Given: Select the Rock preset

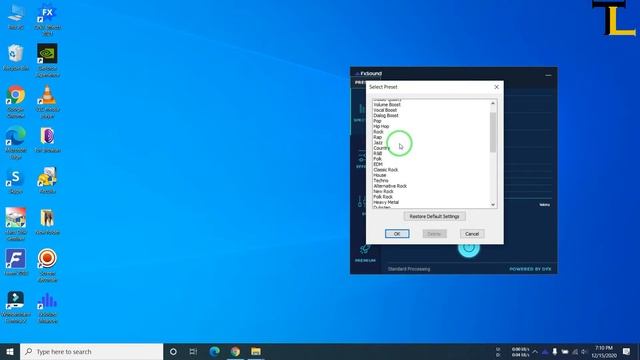Looking at the screenshot, I should (x=378, y=132).
